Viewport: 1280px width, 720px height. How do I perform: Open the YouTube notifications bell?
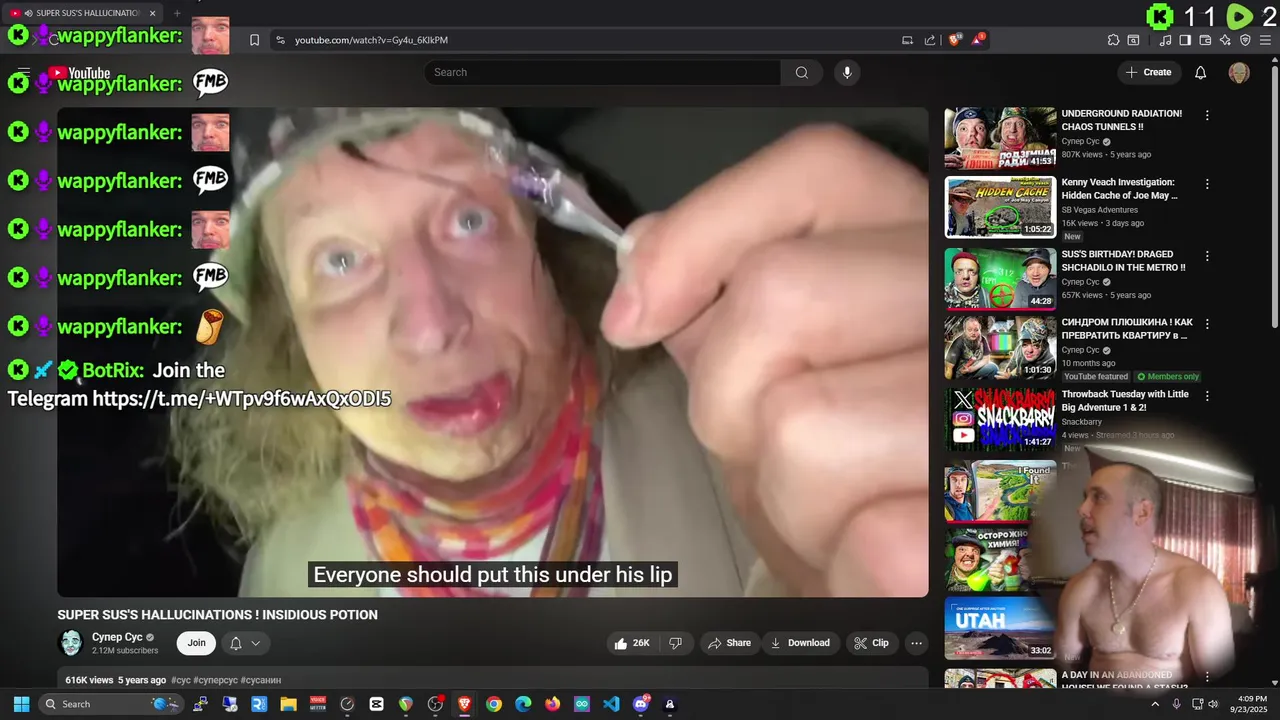[x=1200, y=72]
